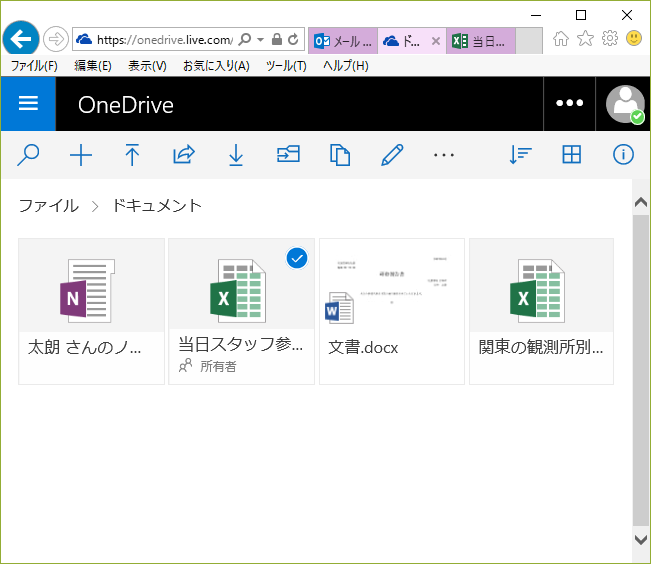Click the 所有者 shared label
The width and height of the screenshot is (651, 564).
(218, 366)
